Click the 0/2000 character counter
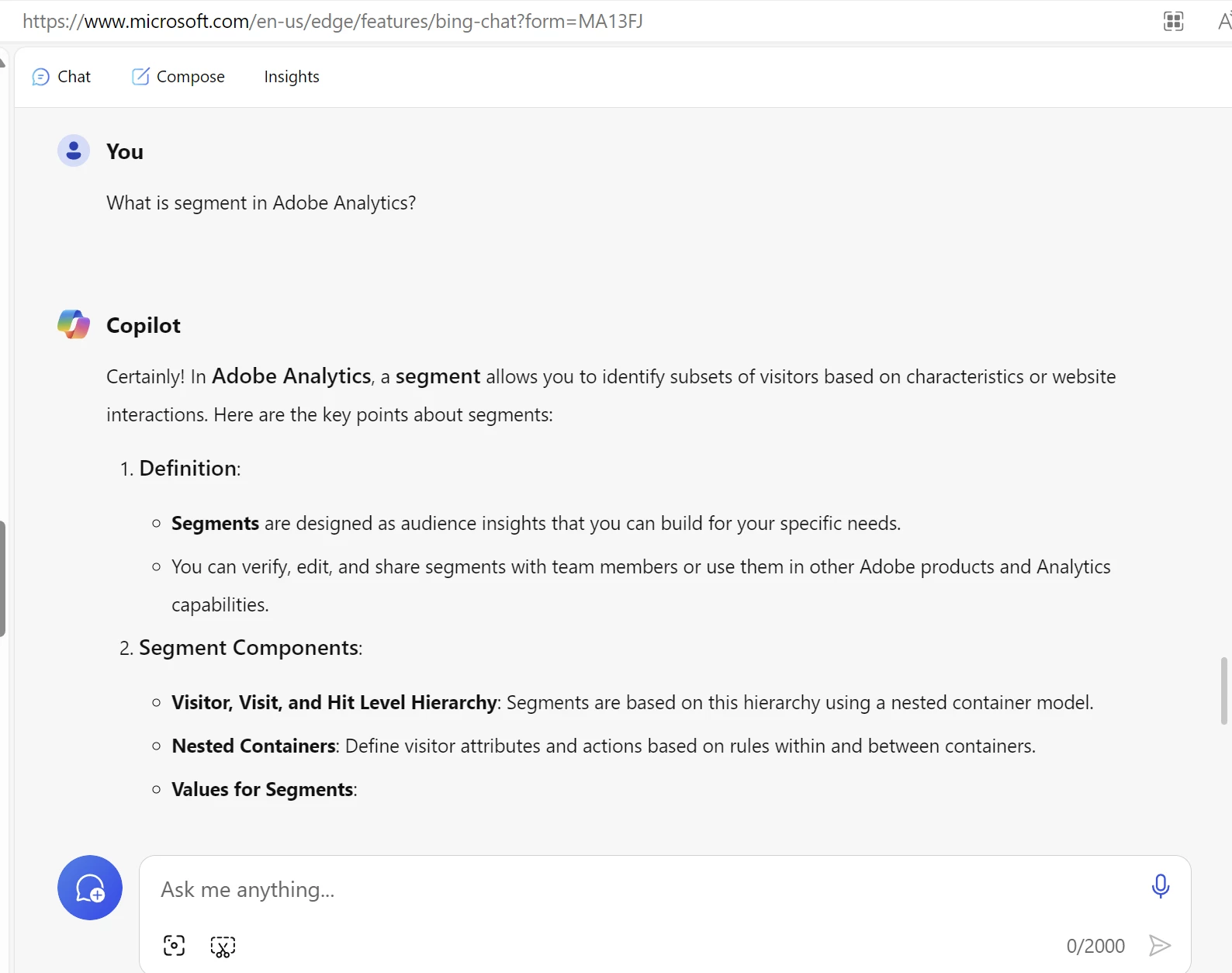 pyautogui.click(x=1095, y=946)
